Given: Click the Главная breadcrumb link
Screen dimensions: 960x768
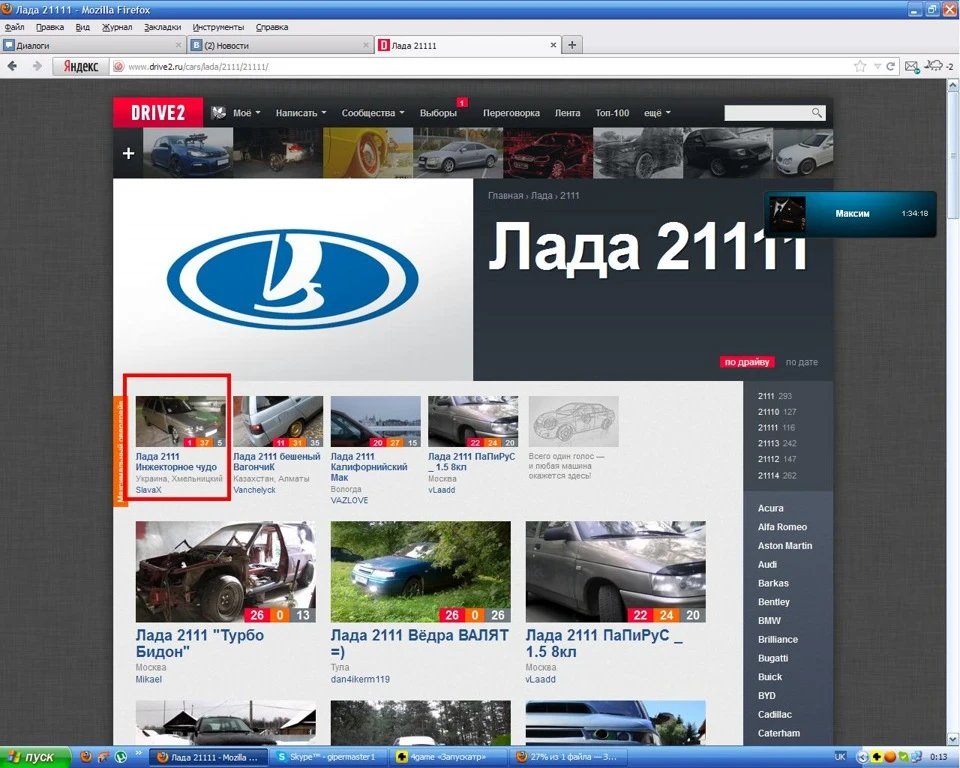Looking at the screenshot, I should click(x=505, y=195).
